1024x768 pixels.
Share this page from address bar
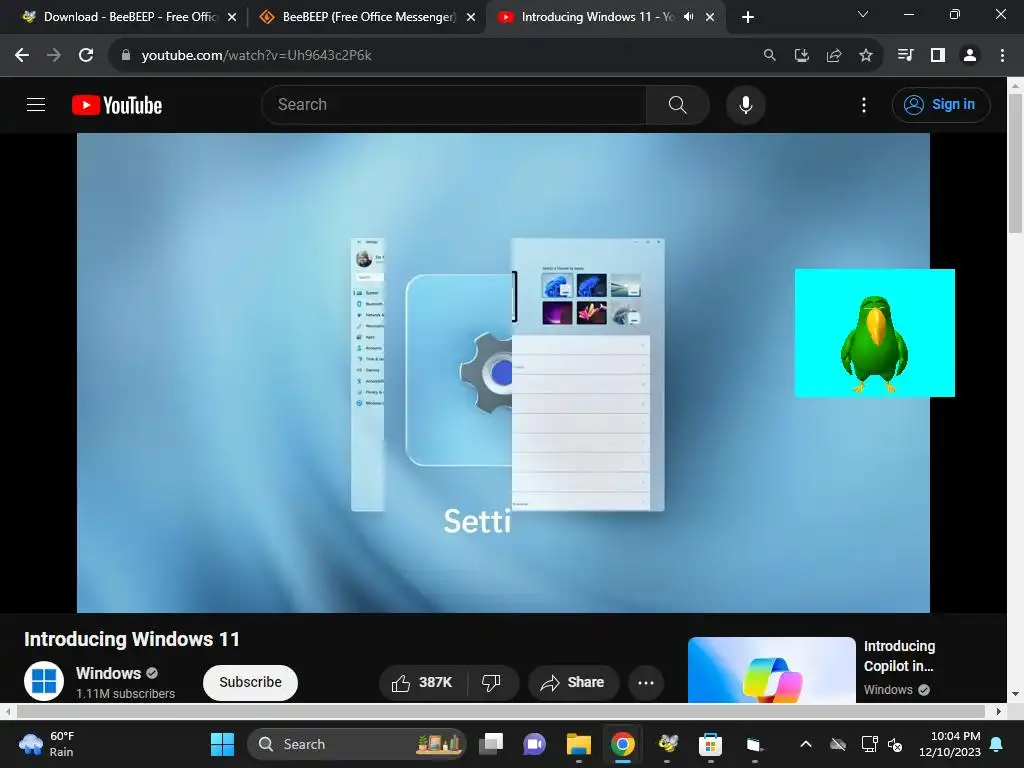click(x=834, y=56)
